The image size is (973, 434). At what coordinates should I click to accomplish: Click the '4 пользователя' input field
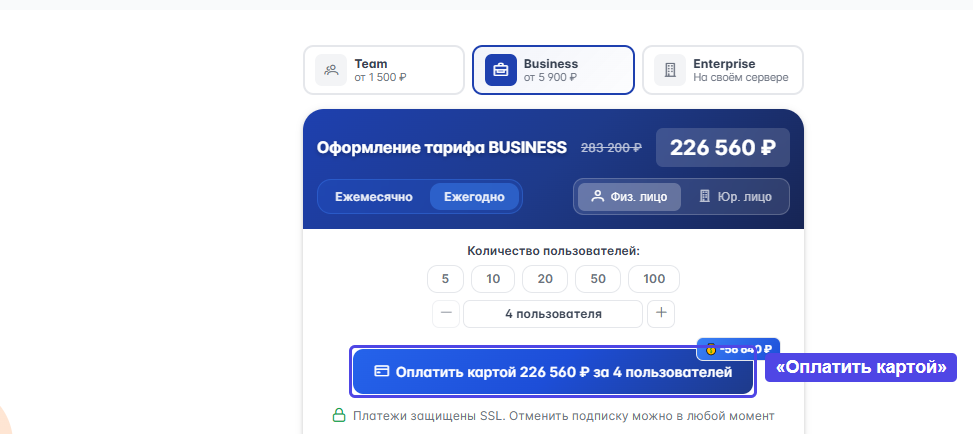(x=553, y=314)
